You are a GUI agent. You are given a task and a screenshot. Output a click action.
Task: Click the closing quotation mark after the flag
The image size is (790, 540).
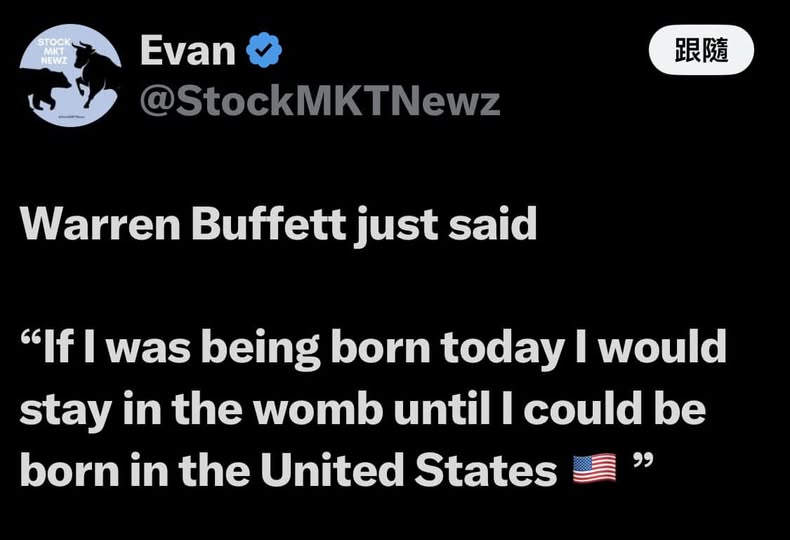click(x=645, y=466)
